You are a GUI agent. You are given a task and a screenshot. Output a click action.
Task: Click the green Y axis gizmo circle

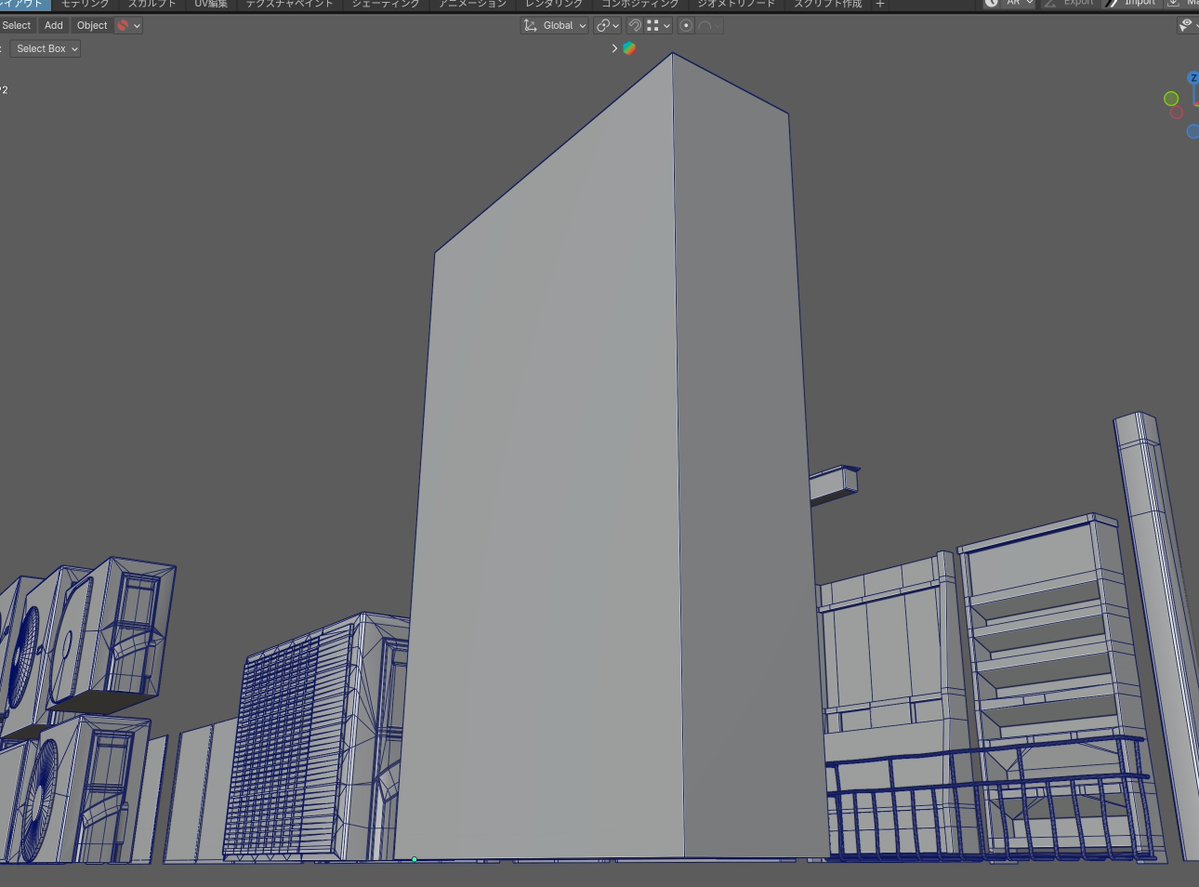1171,99
